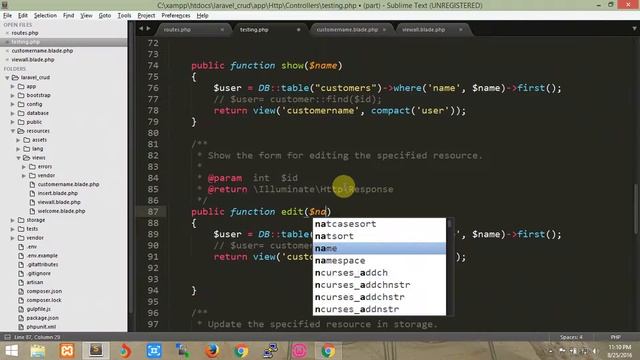Close the viewall.blade.php editor tab
The height and width of the screenshot is (360, 640).
pos(460,30)
